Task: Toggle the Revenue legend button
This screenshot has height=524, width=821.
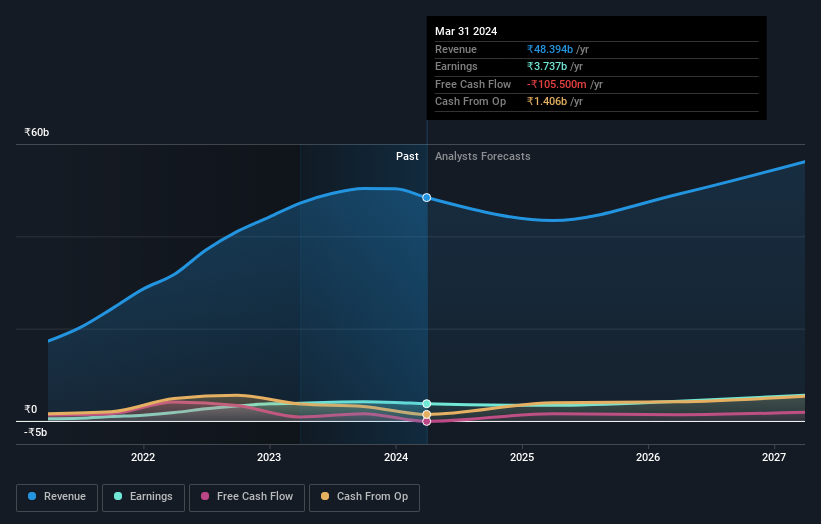Action: pyautogui.click(x=57, y=497)
